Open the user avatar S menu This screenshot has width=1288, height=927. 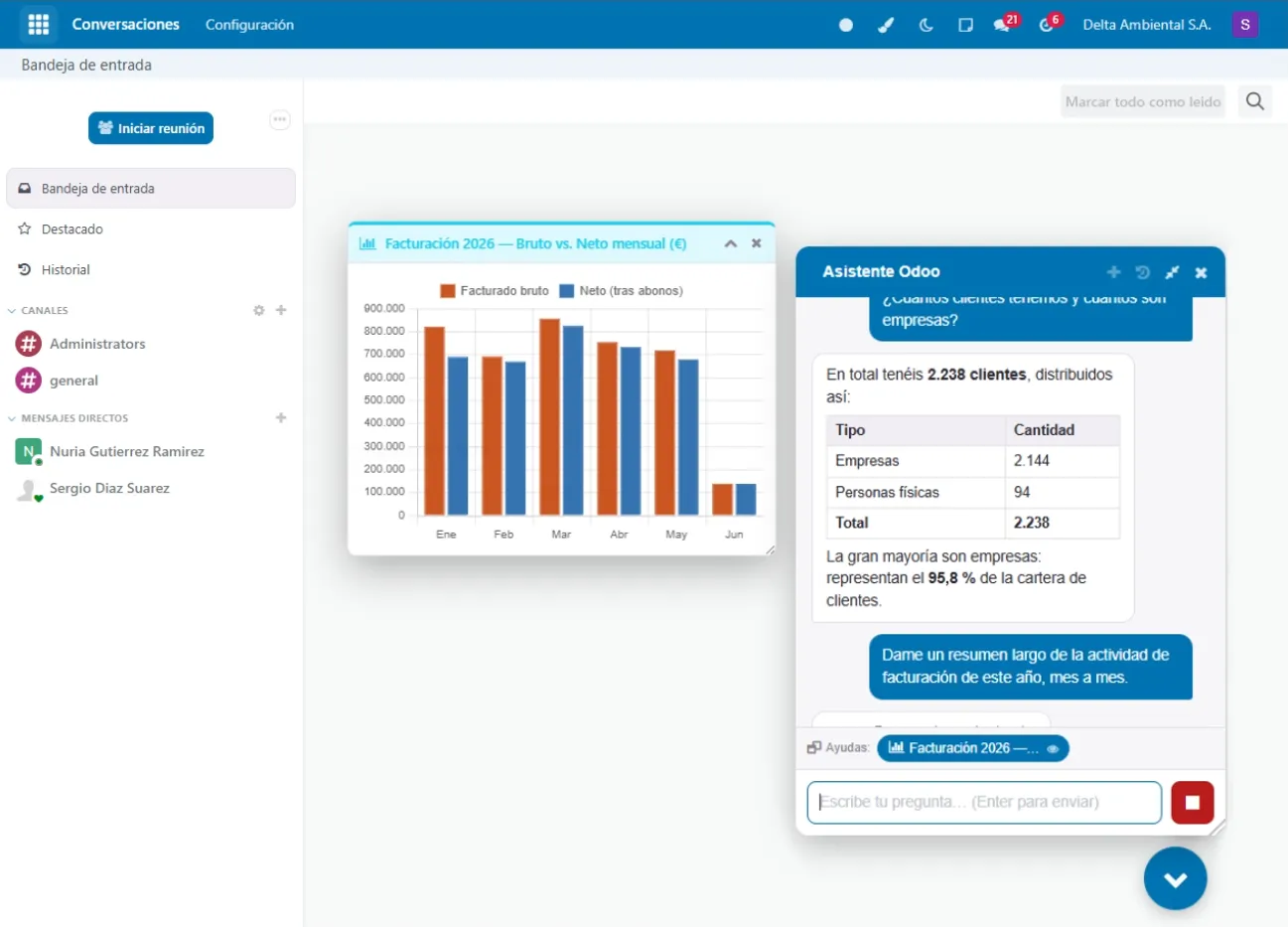1245,25
